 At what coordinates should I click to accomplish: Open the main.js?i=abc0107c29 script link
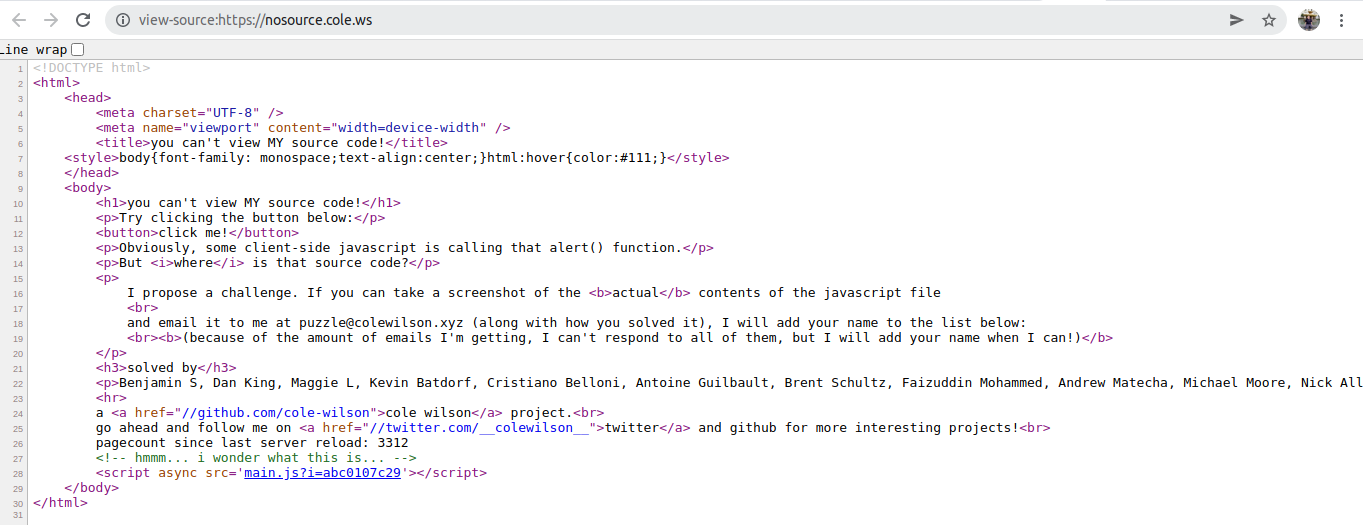coord(323,472)
